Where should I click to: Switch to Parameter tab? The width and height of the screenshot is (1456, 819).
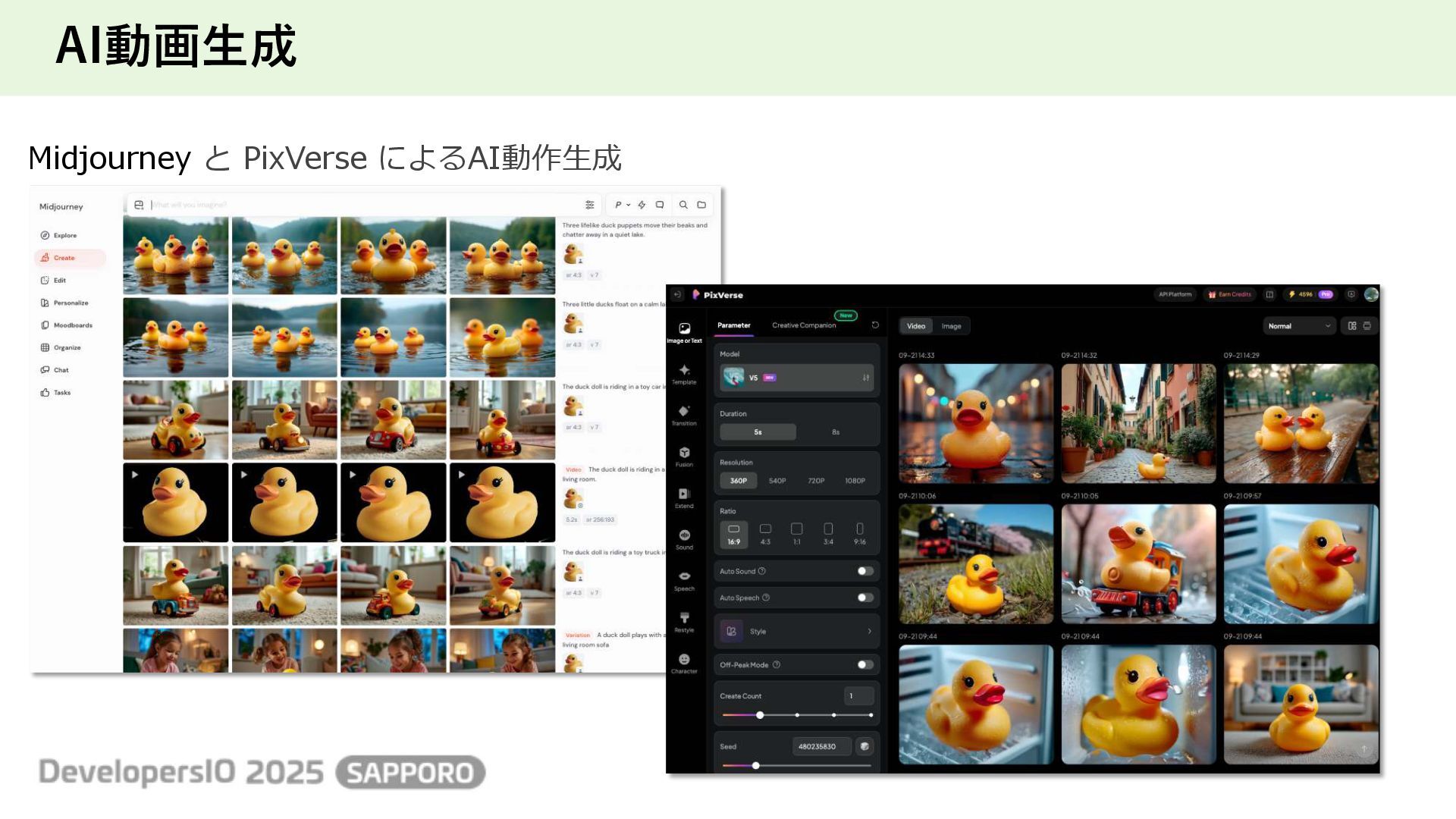tap(734, 325)
